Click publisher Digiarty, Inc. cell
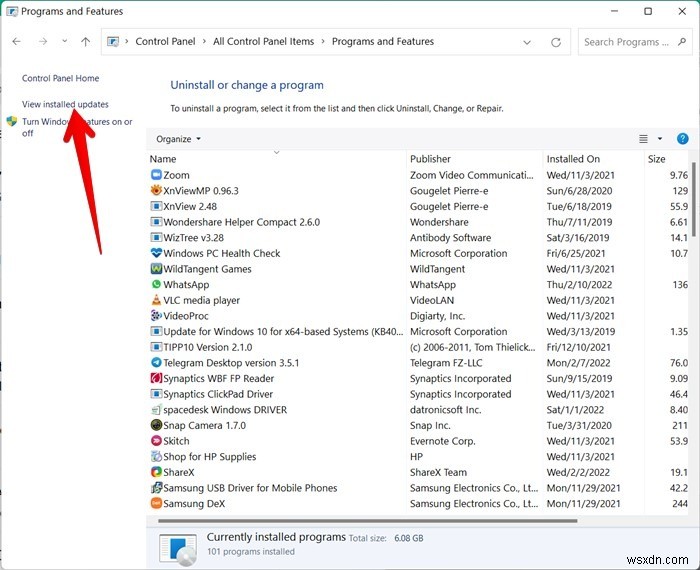This screenshot has height=570, width=700. [438, 316]
